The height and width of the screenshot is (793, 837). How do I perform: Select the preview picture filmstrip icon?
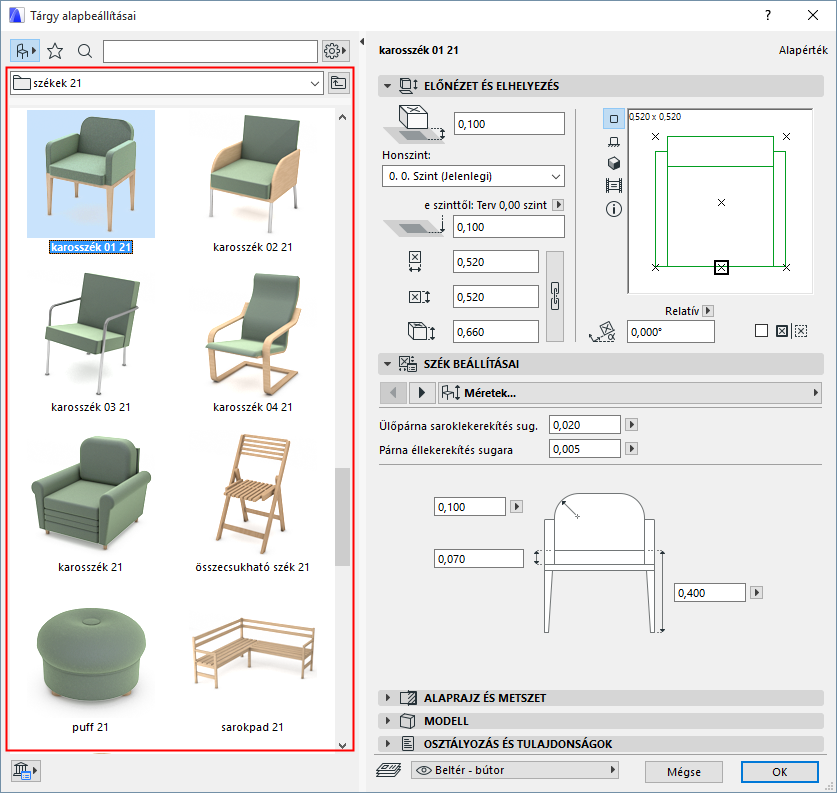click(x=614, y=186)
